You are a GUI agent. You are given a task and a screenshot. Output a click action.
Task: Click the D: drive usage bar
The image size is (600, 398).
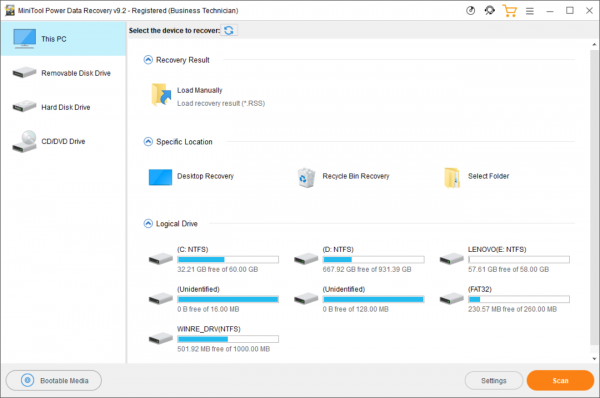pos(373,259)
